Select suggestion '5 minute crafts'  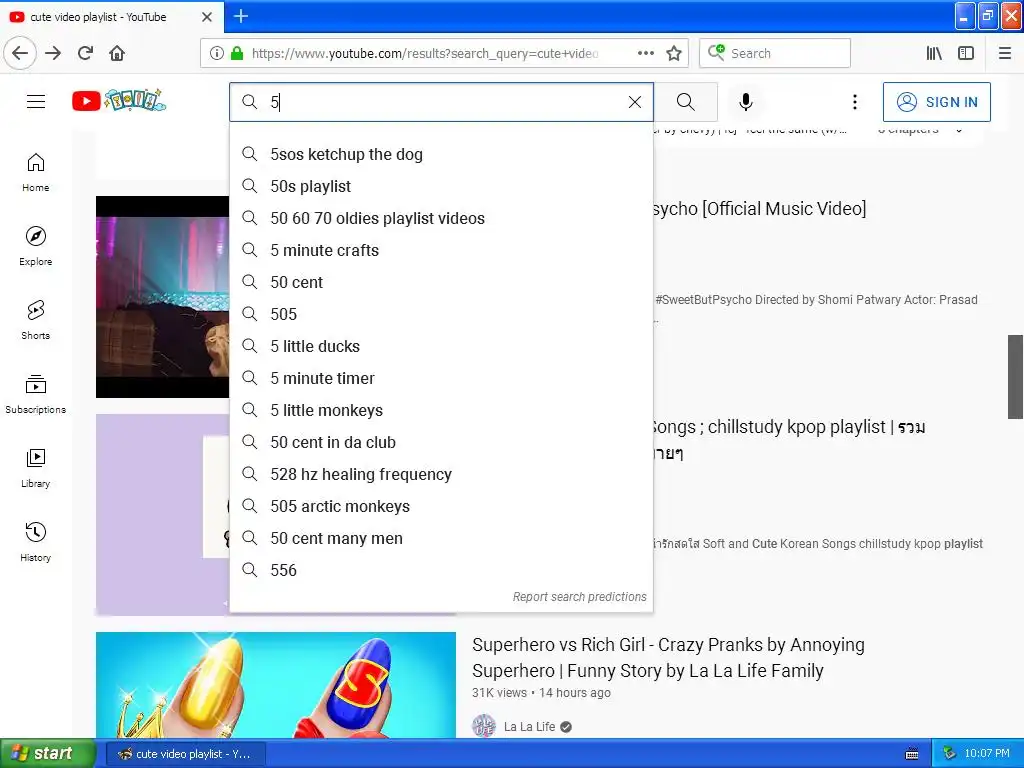click(441, 250)
